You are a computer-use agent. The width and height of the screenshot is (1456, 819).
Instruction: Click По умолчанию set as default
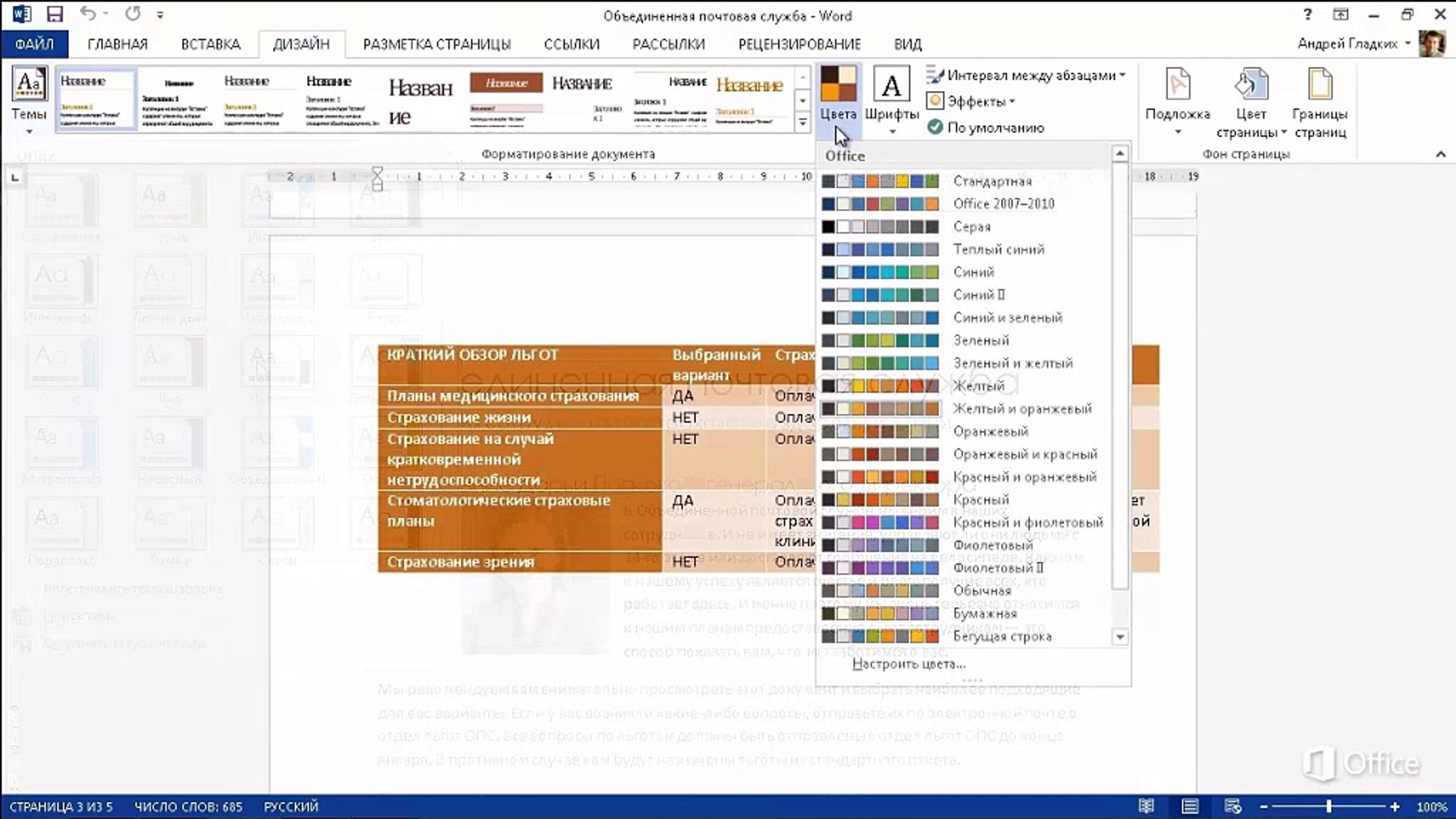tap(986, 127)
